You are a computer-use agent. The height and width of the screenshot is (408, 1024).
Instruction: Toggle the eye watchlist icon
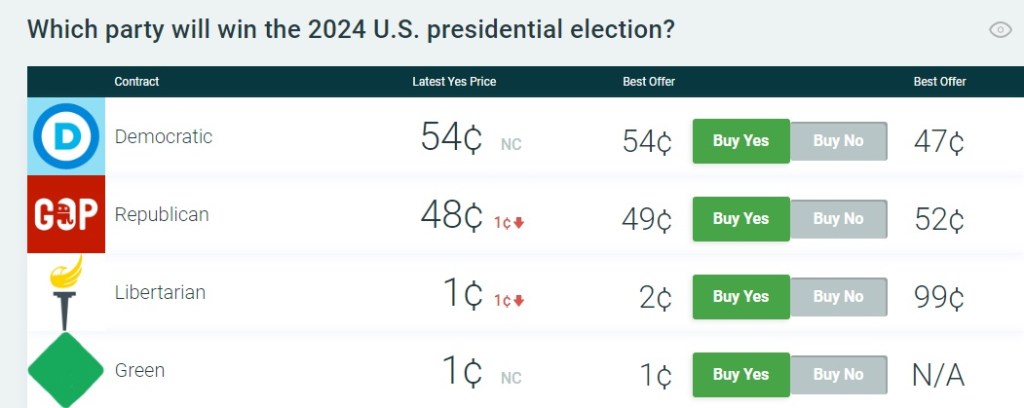[x=1000, y=30]
